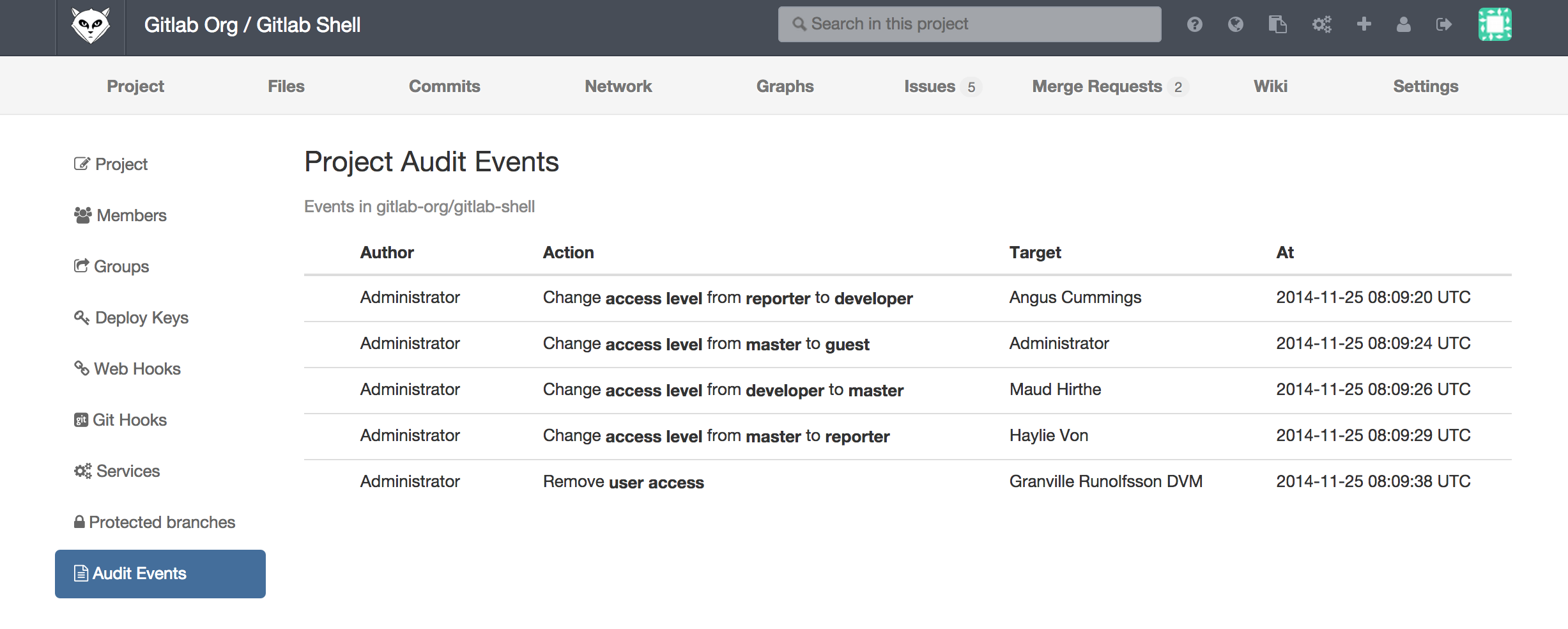Click the Web Hooks chain-link icon
The image size is (1568, 629).
coord(81,368)
